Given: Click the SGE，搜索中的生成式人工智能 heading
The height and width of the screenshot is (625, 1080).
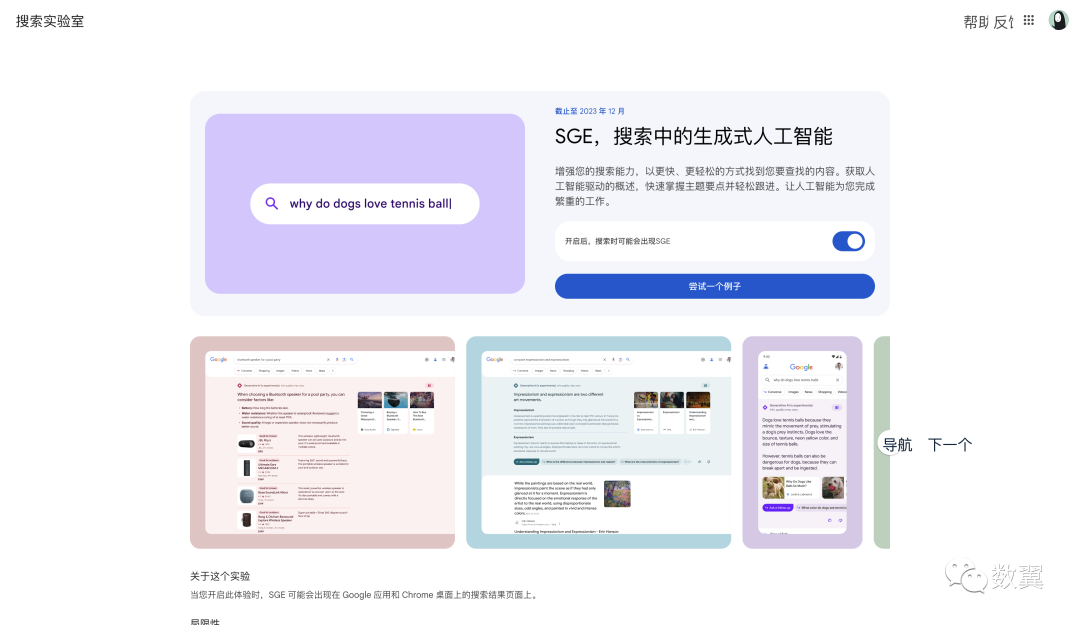Looking at the screenshot, I should click(x=694, y=136).
